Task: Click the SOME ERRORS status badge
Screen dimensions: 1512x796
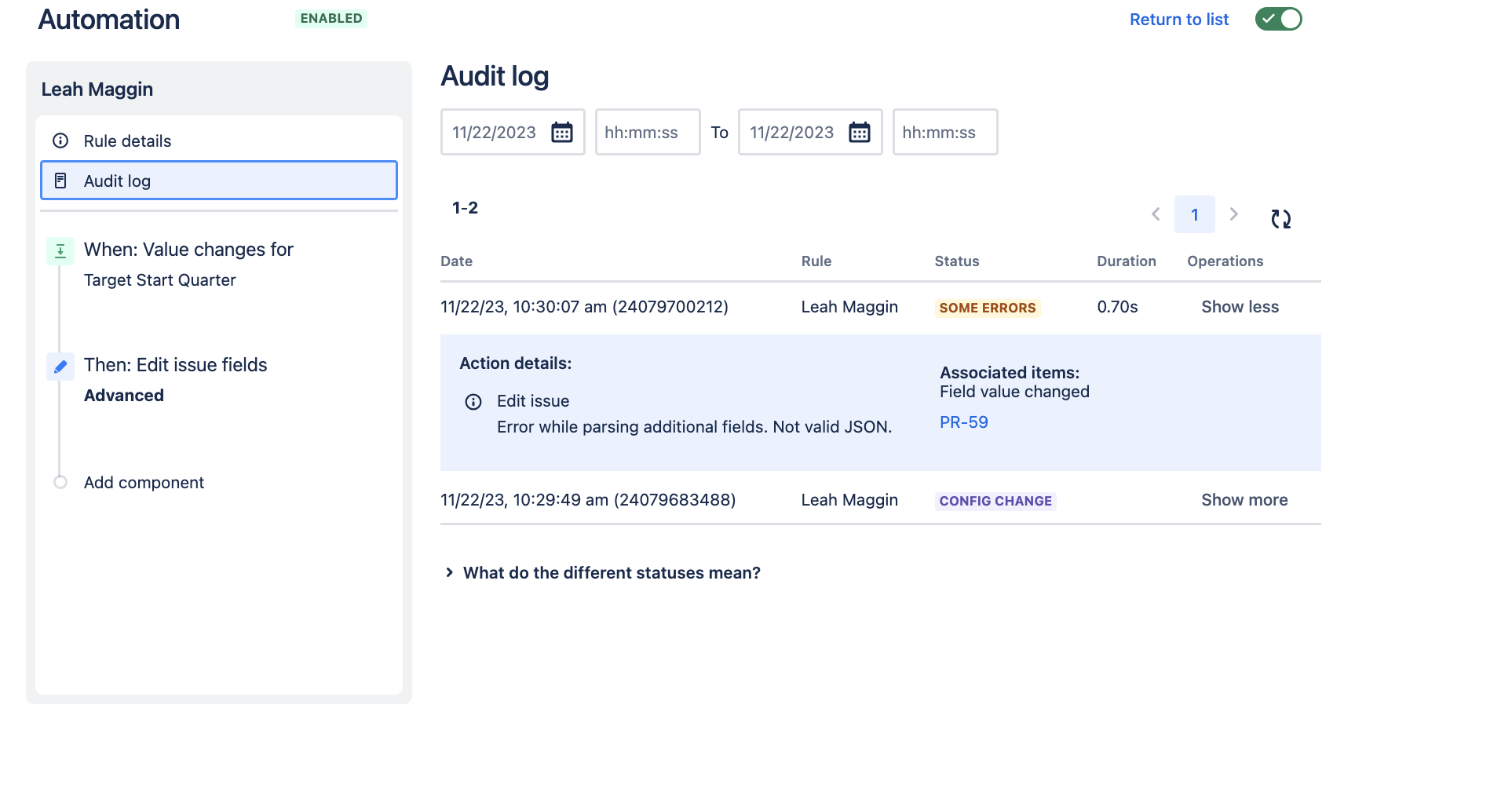Action: coord(987,307)
